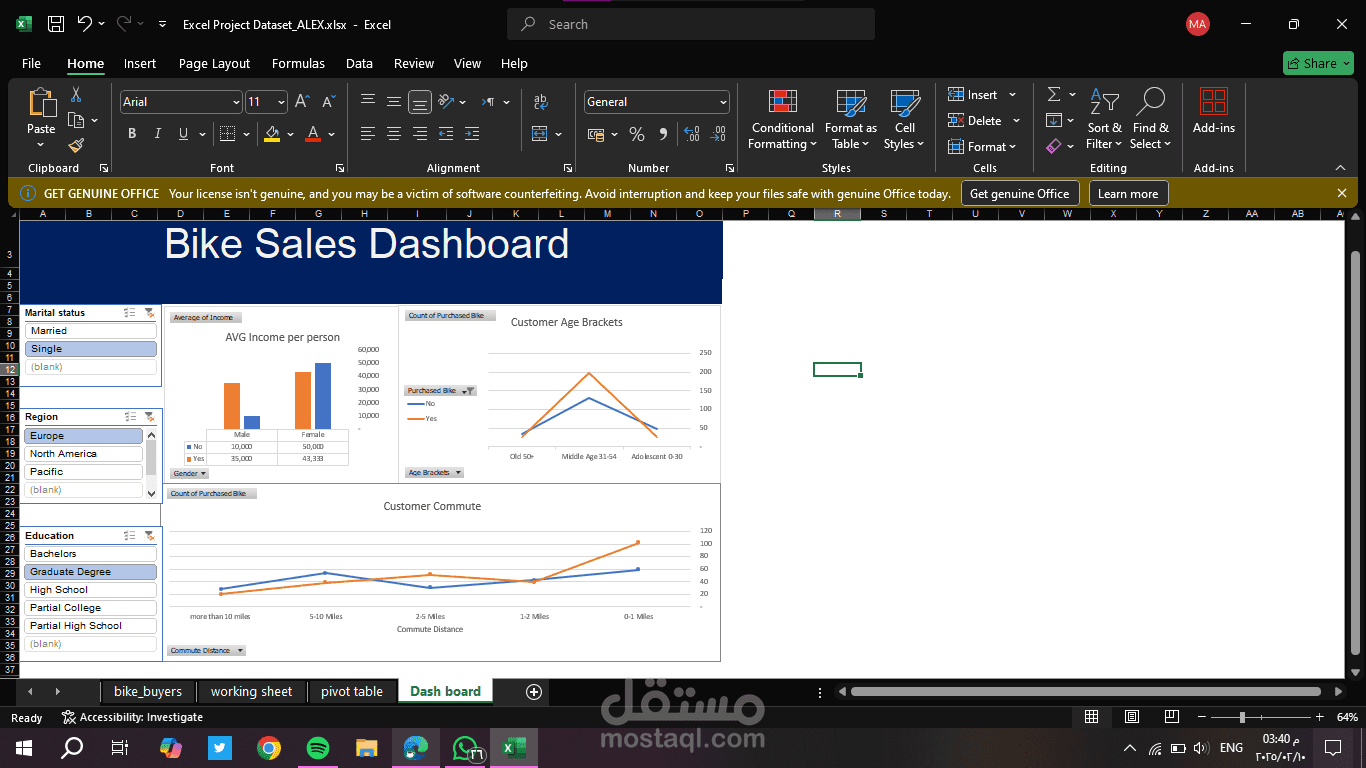Toggle Underline formatting

point(183,134)
